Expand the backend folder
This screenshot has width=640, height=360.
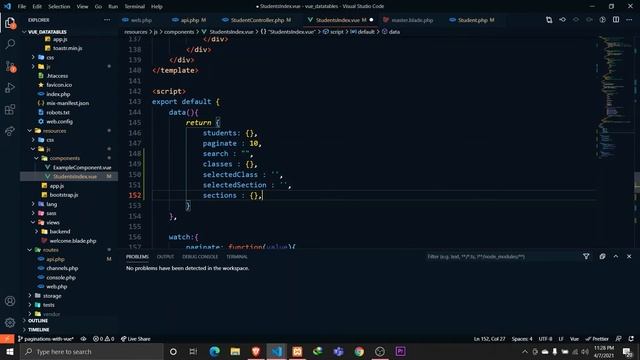coord(60,231)
